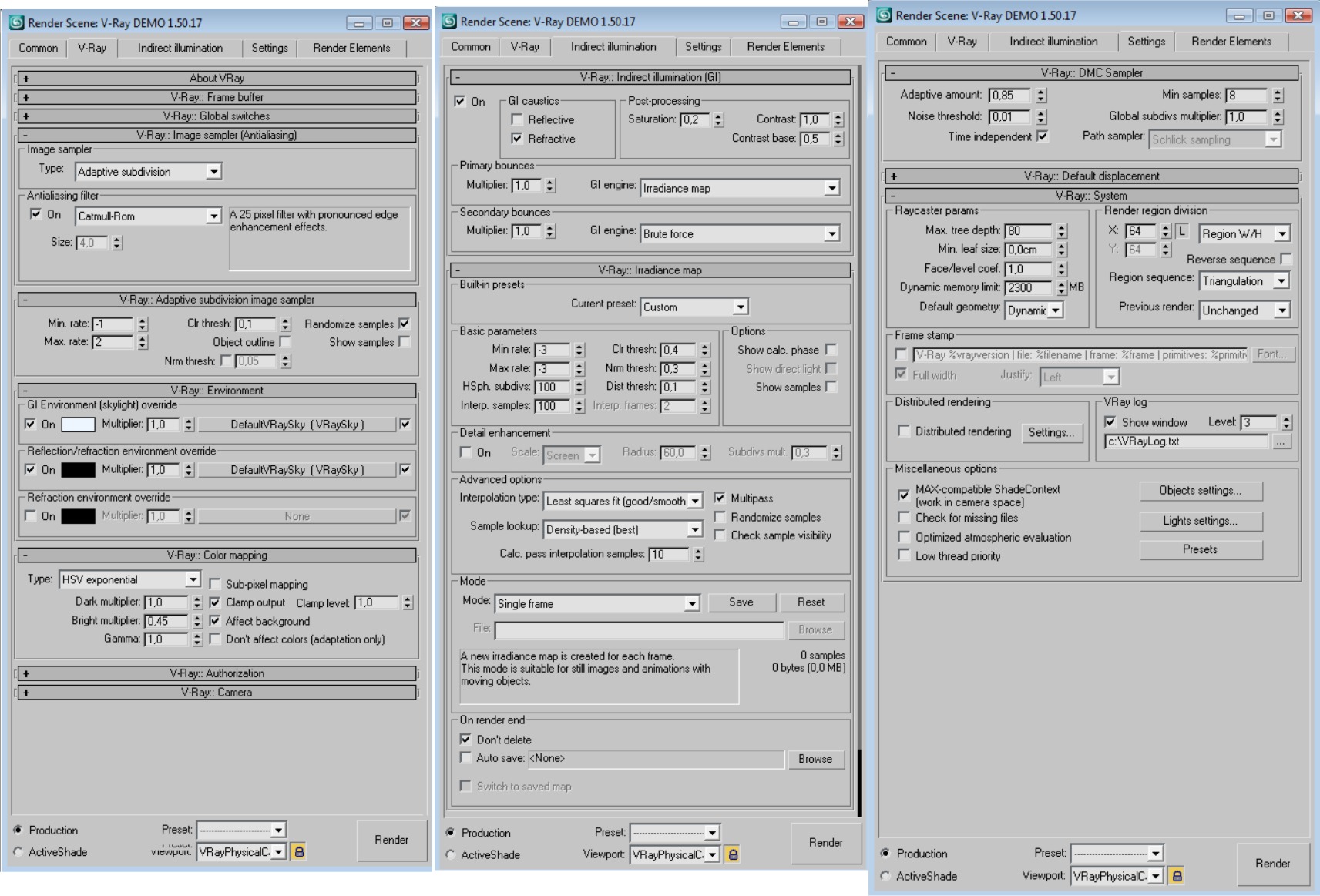Toggle the L lock beside region X size
This screenshot has width=1320, height=896.
[x=1182, y=231]
